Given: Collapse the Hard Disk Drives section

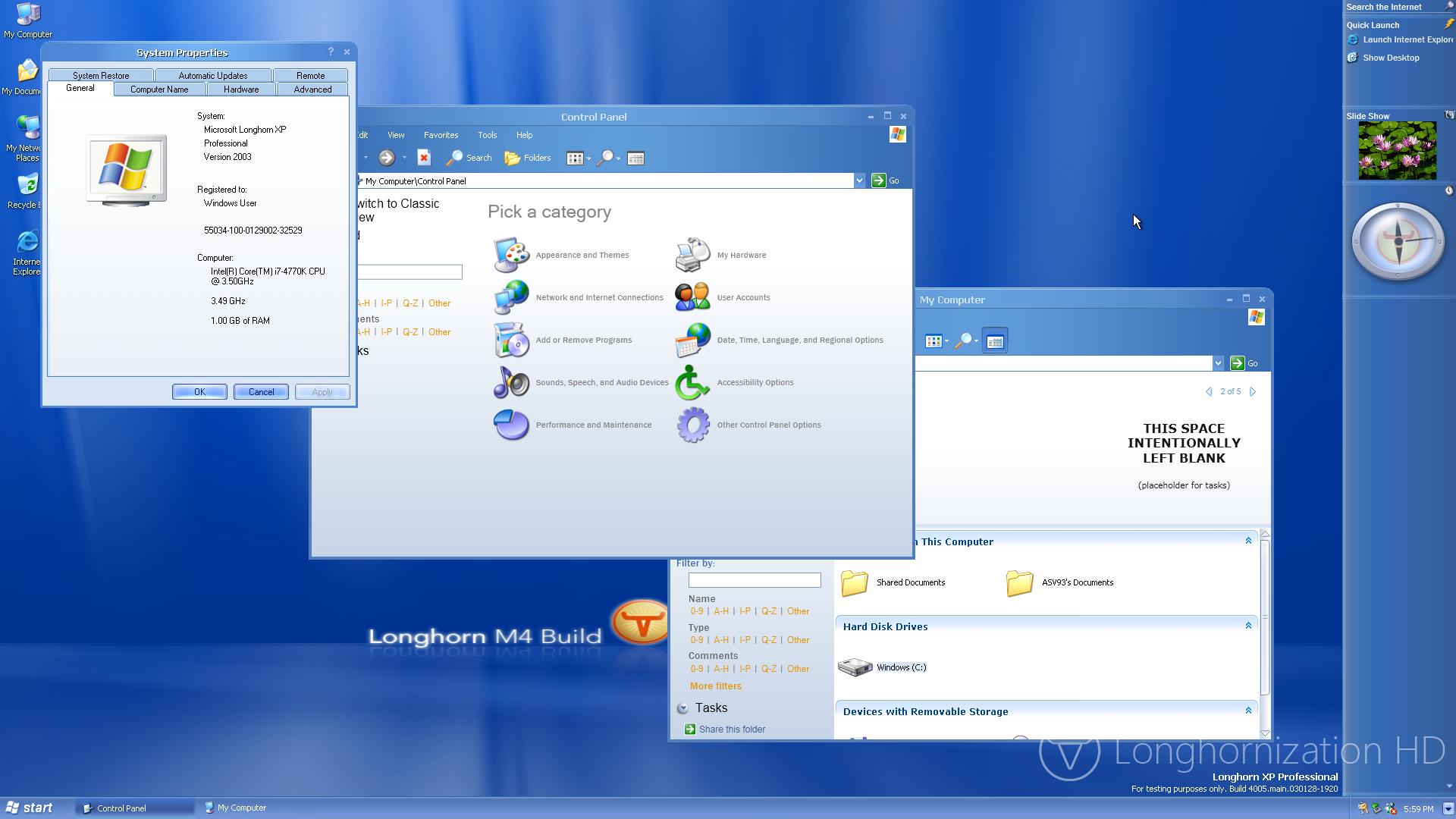Looking at the screenshot, I should [1248, 626].
